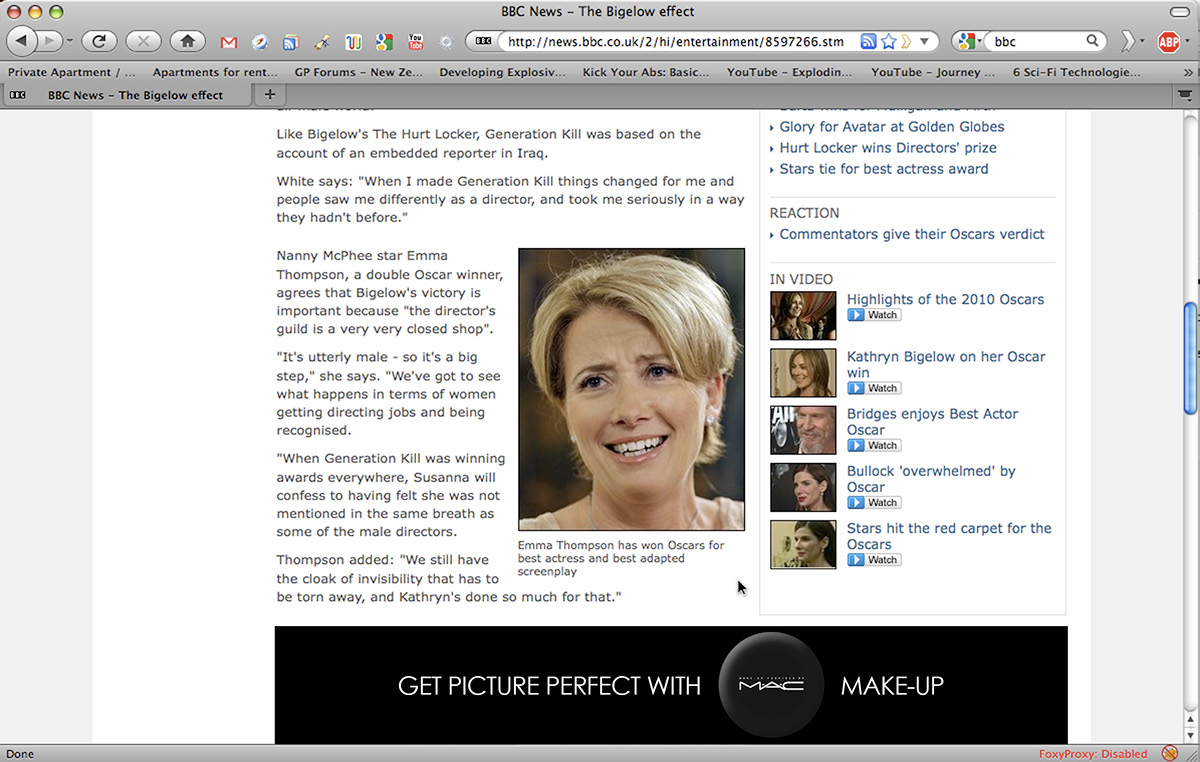Open Stars hit the red carpet link
The image size is (1200, 762).
pyautogui.click(x=949, y=536)
